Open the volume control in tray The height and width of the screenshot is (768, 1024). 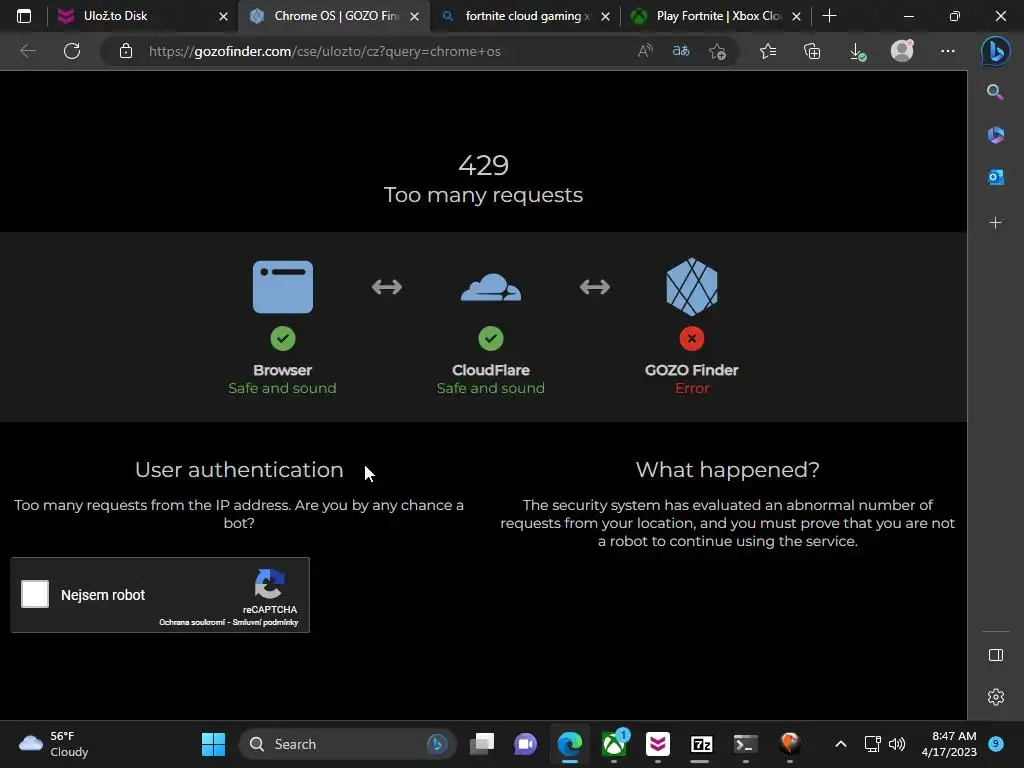tap(897, 744)
